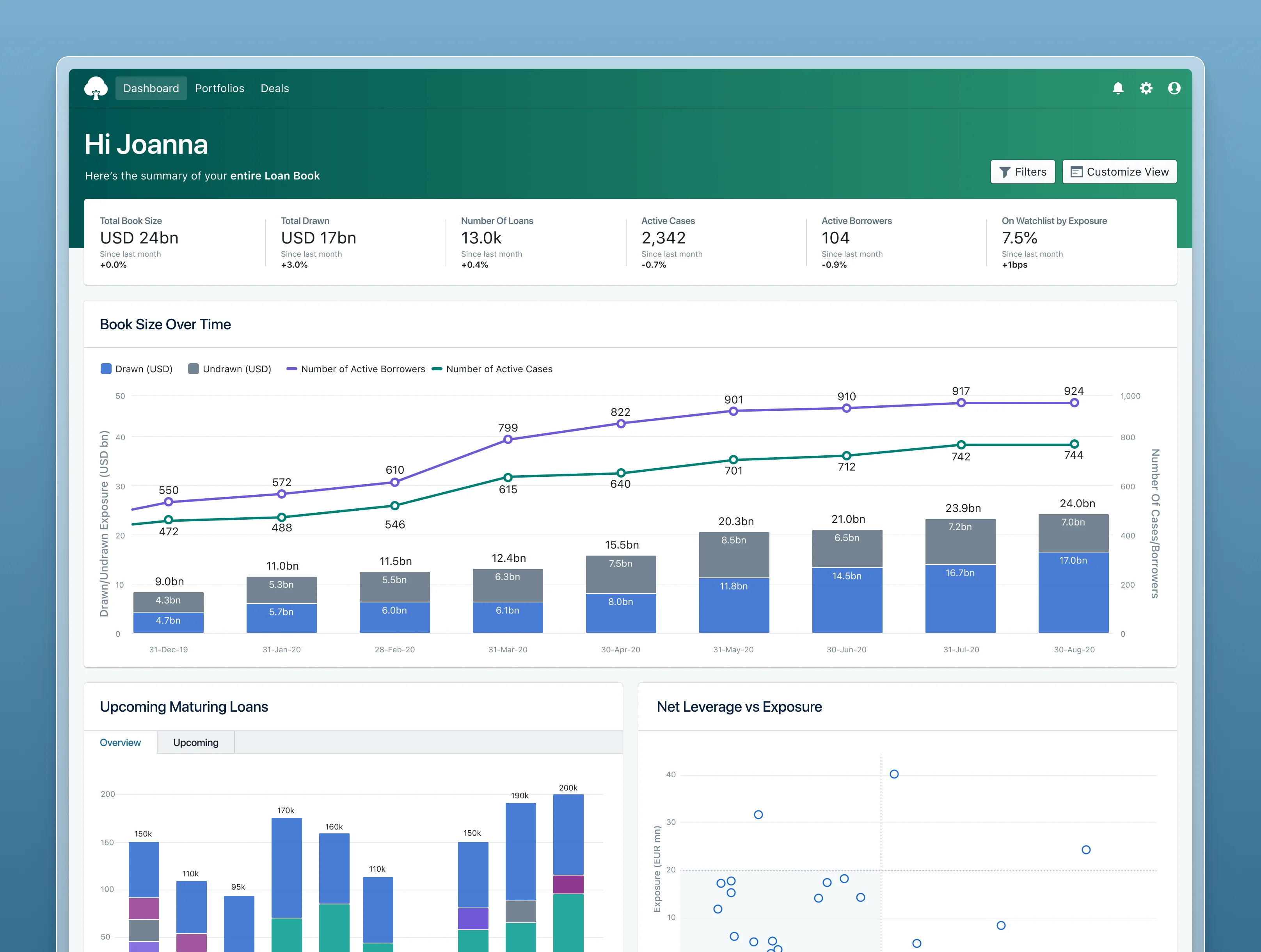Click the funnel icon inside the Filters button

[x=1004, y=172]
